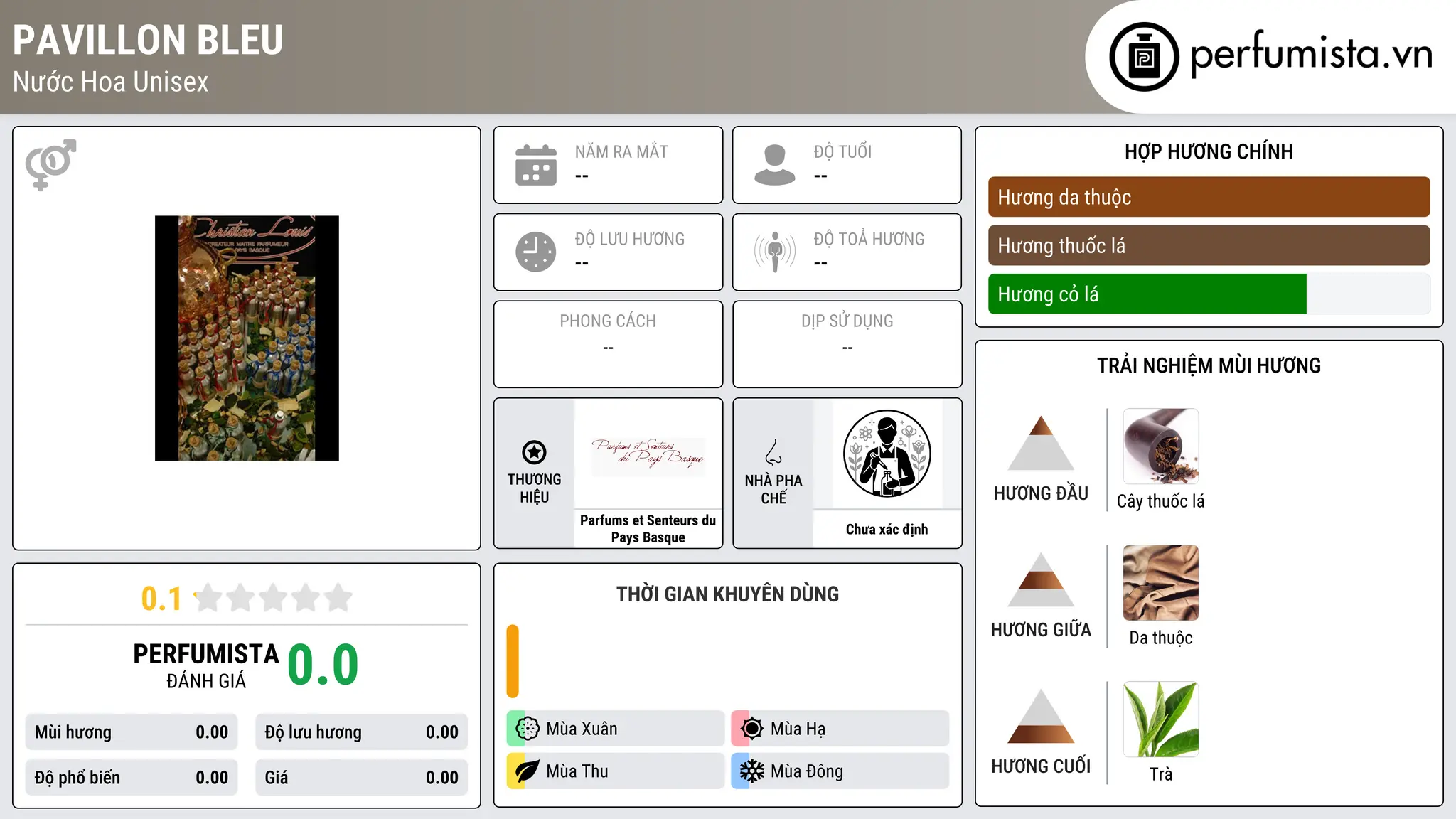
Task: Click the Cây thuốc lá note name
Action: 1161,501
